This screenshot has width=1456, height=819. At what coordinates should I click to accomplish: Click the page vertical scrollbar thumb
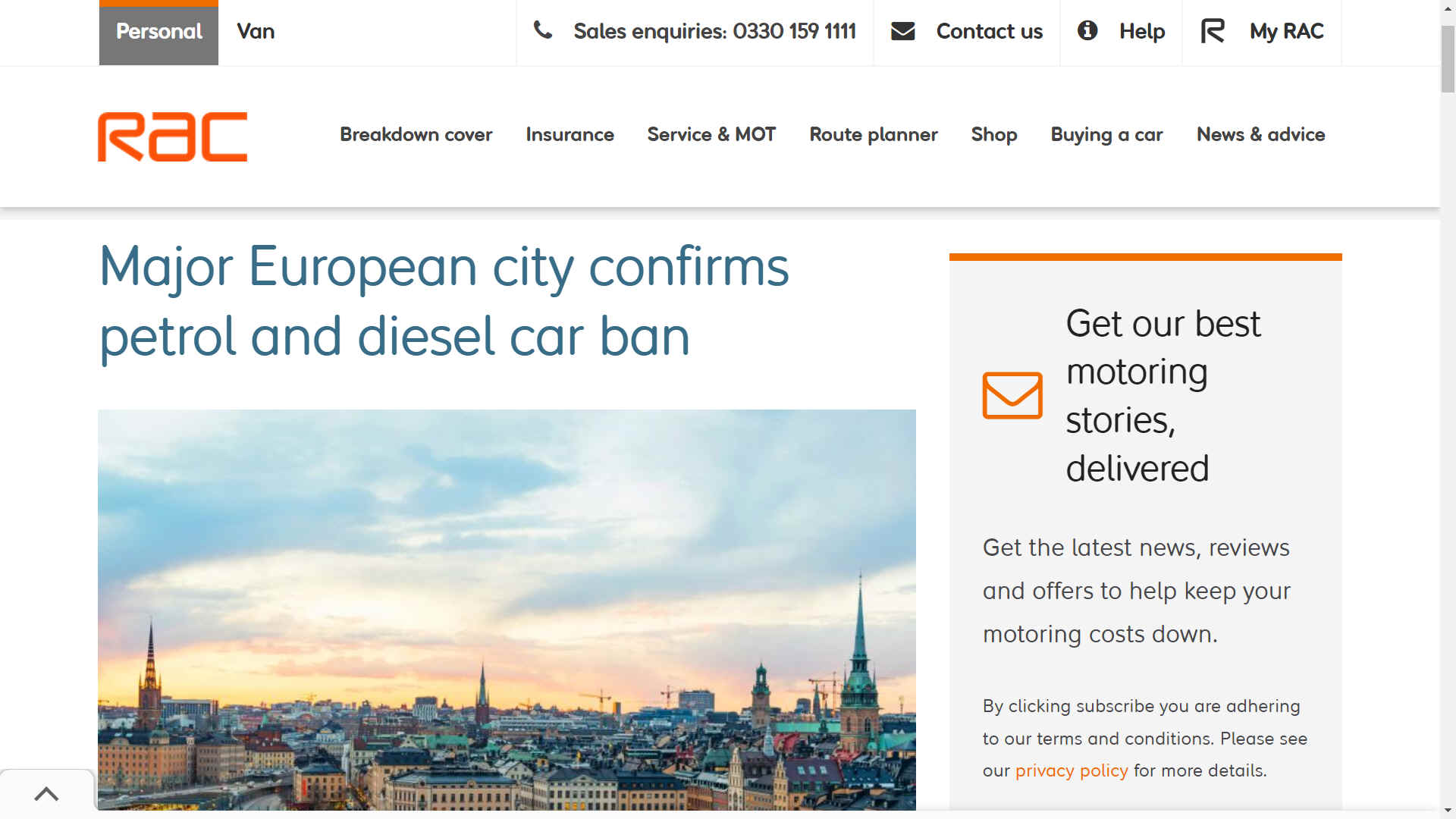(x=1448, y=59)
